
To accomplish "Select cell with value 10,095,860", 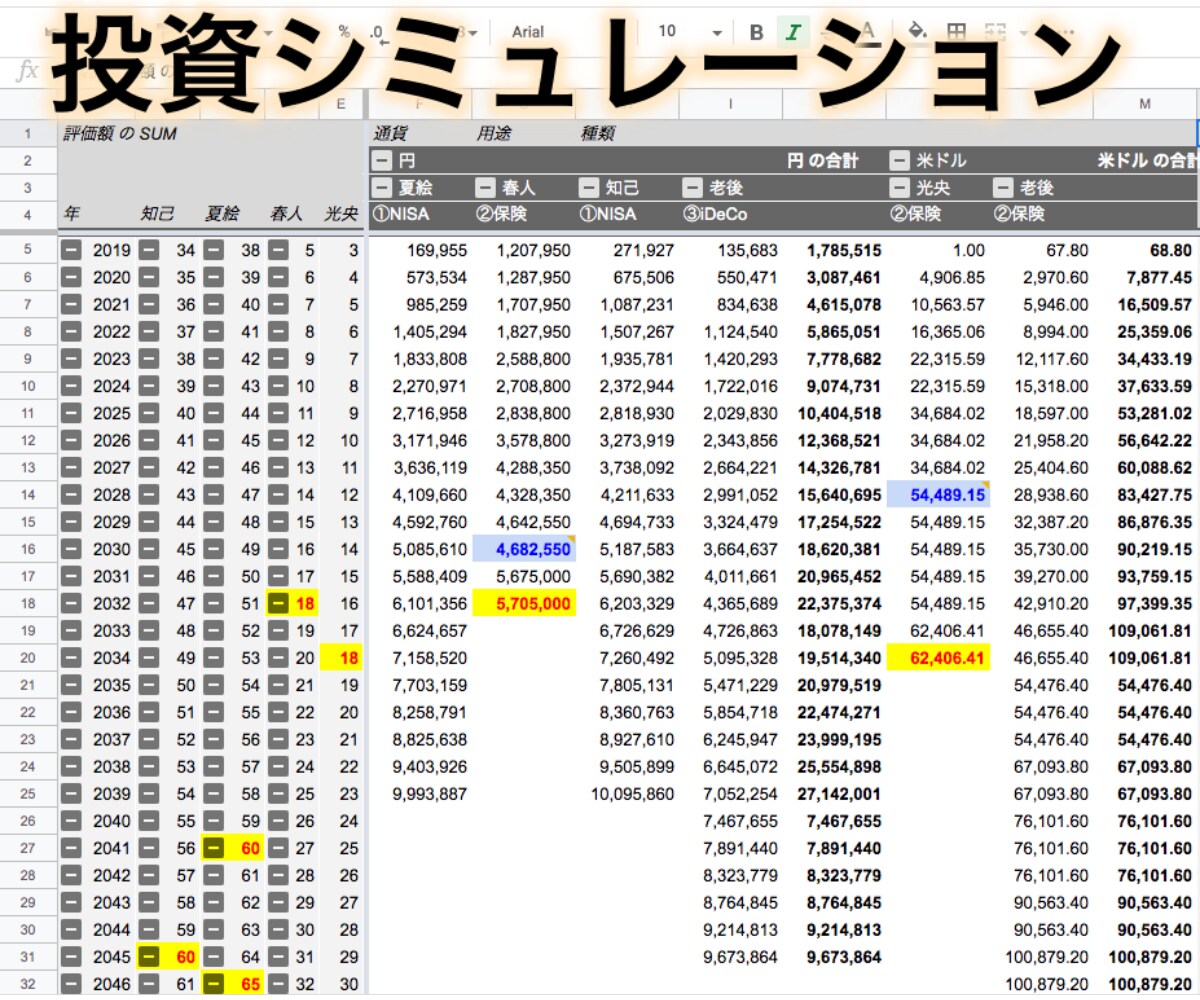I will 632,794.
